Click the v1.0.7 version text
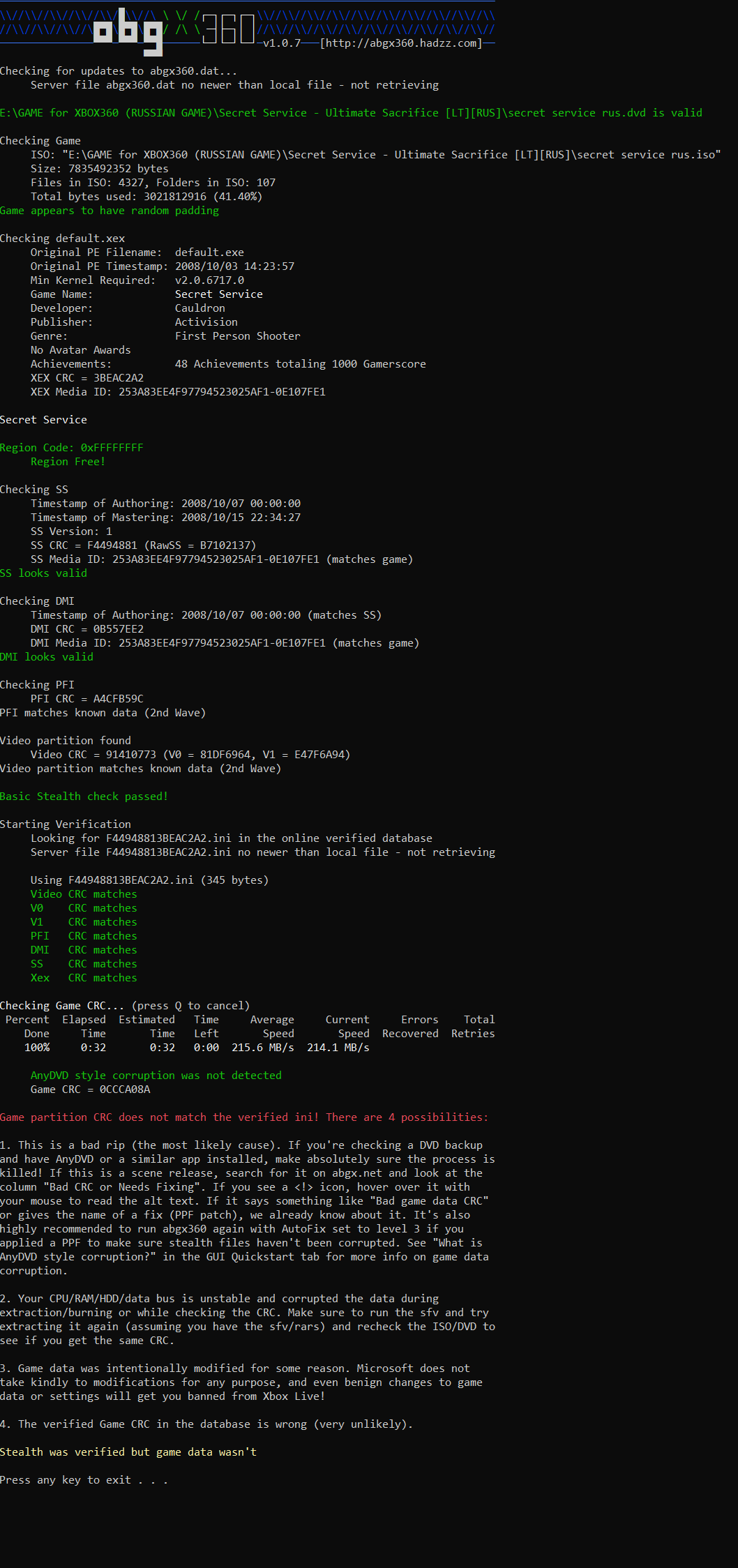738x1568 pixels. [282, 43]
